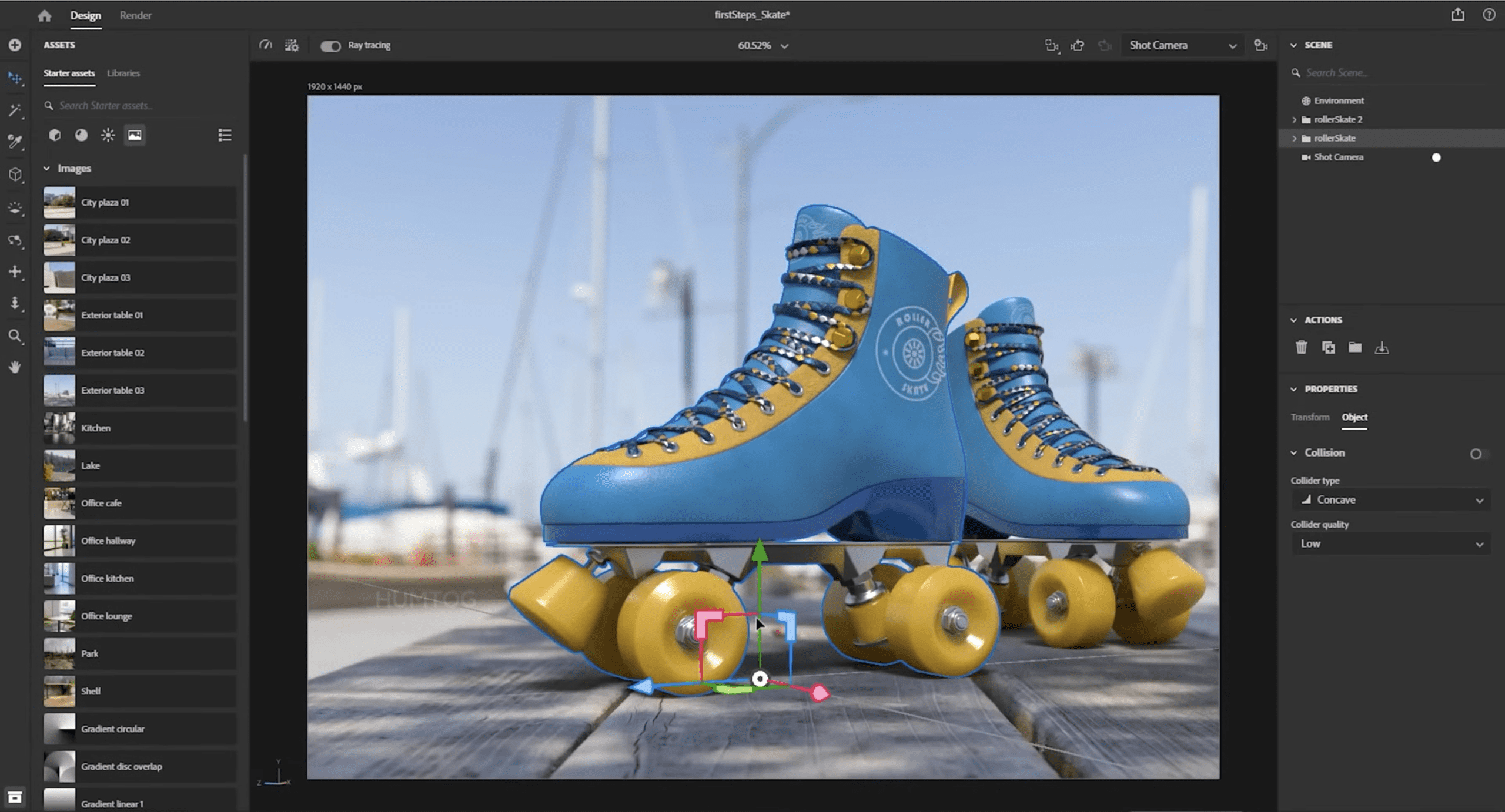Toggle Ray tracing switch
1505x812 pixels.
330,46
